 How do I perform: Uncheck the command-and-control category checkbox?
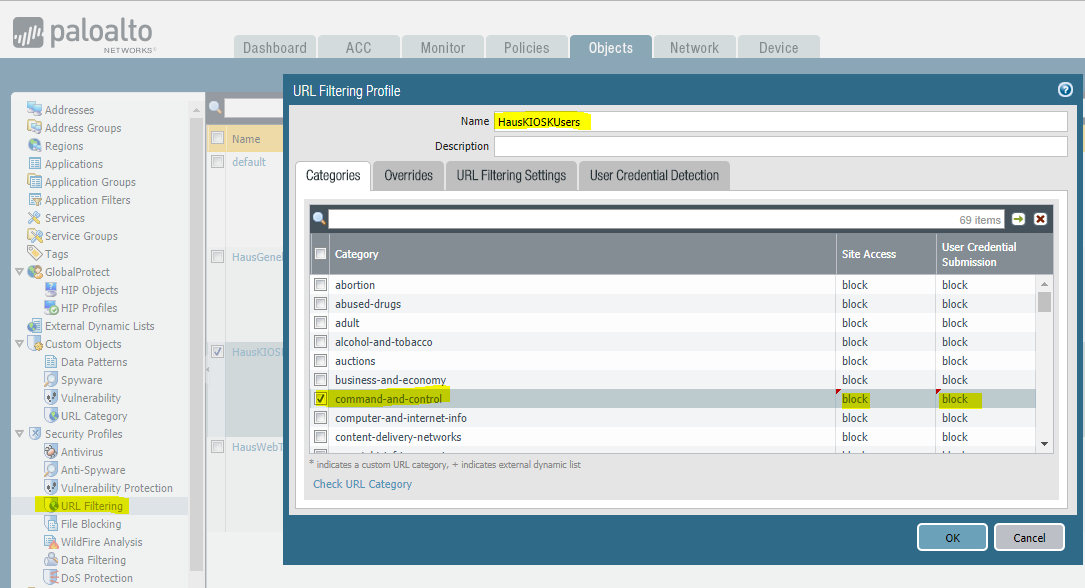pos(321,399)
